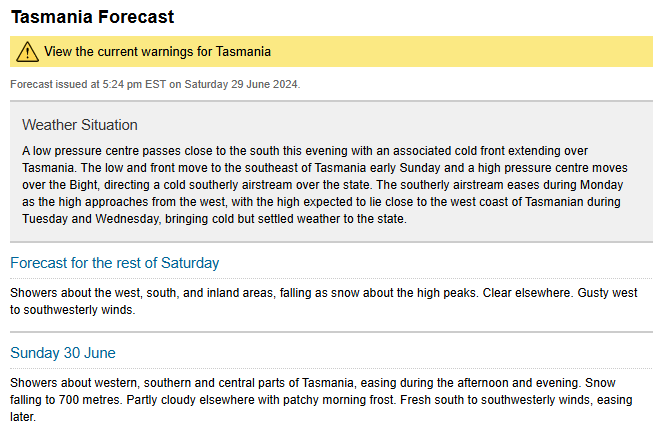
Task: Click the text 'to southwesterly winds.'
Action: 73,310
